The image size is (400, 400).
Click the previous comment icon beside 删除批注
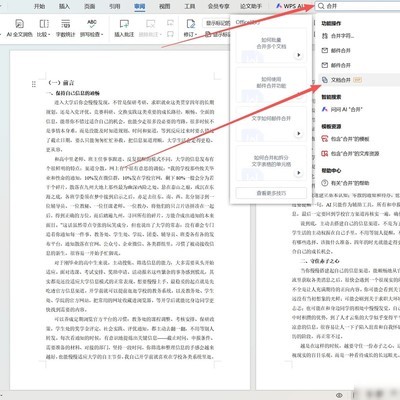click(x=170, y=23)
